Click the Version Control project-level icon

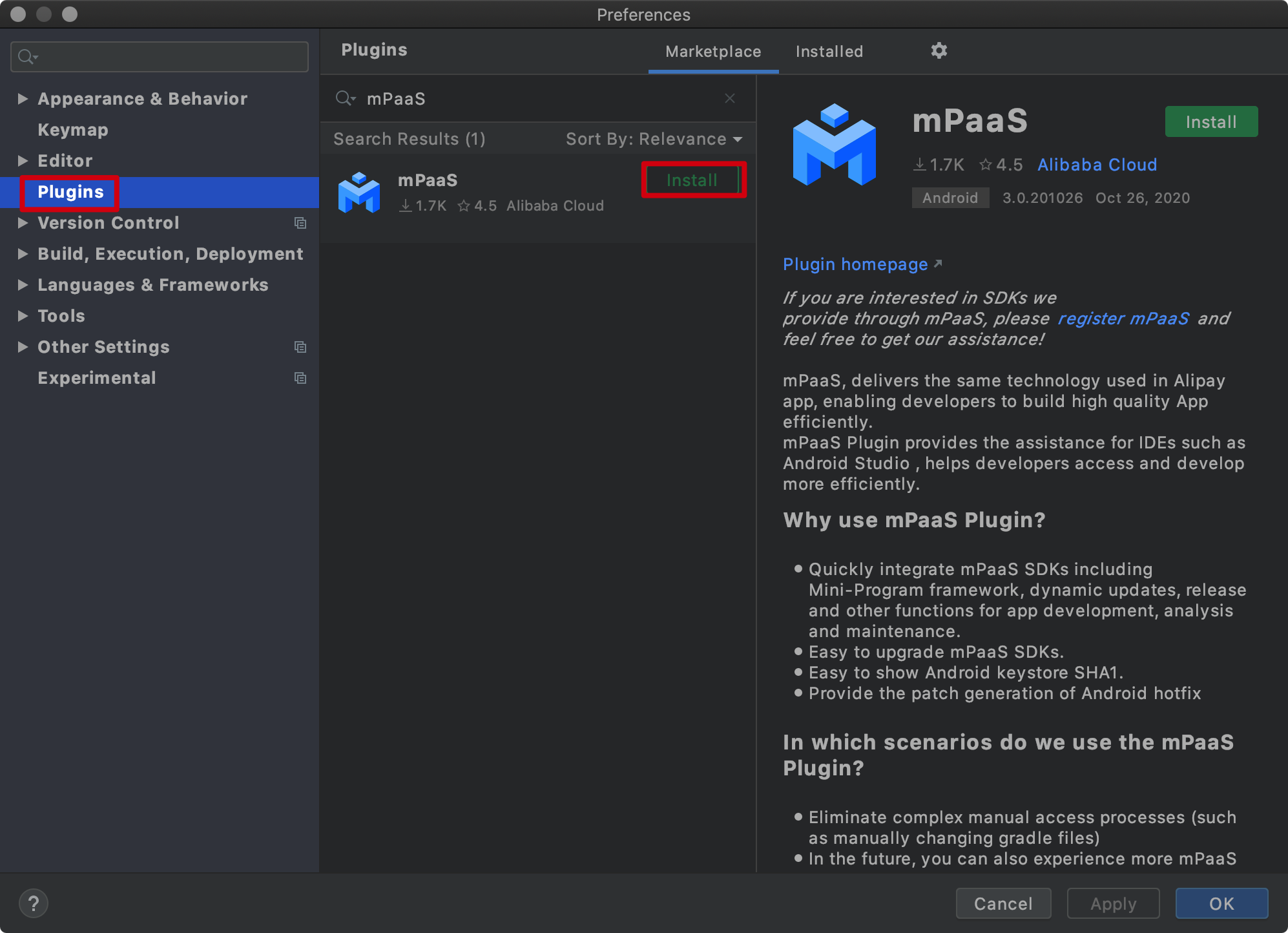point(300,223)
